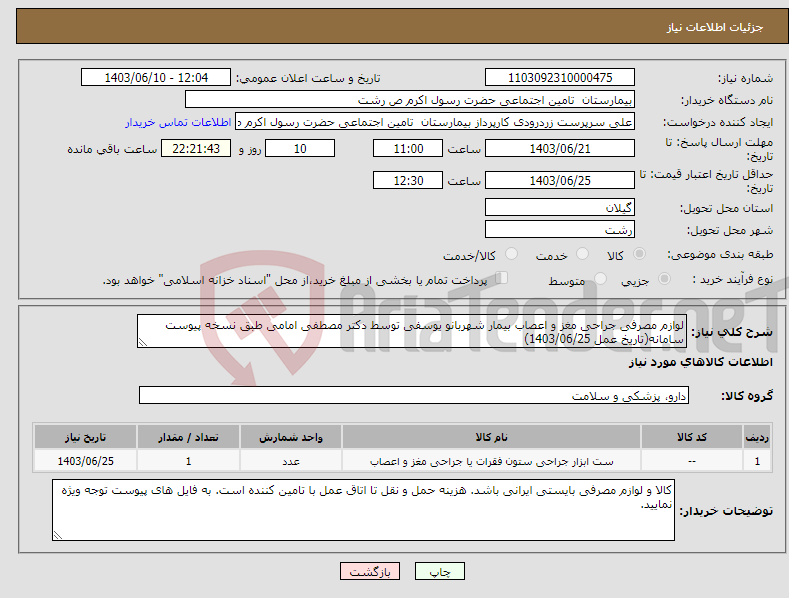Click the اطلاعات کالاهای مورد نیاز section heading
Viewport: 789px width, 598px height.
(700, 362)
